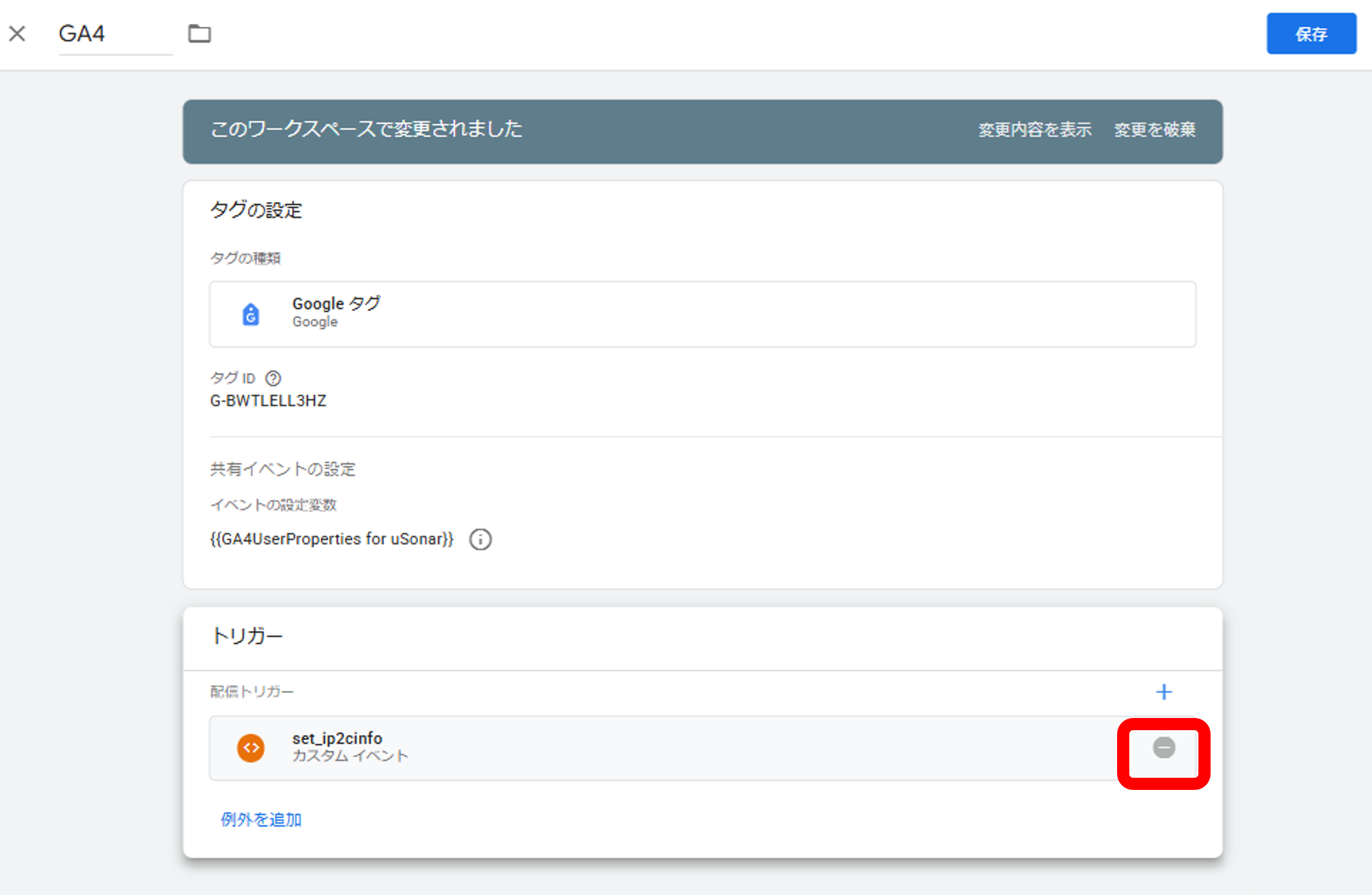Click the タグの設定 section heading
This screenshot has height=895, width=1372.
[255, 210]
